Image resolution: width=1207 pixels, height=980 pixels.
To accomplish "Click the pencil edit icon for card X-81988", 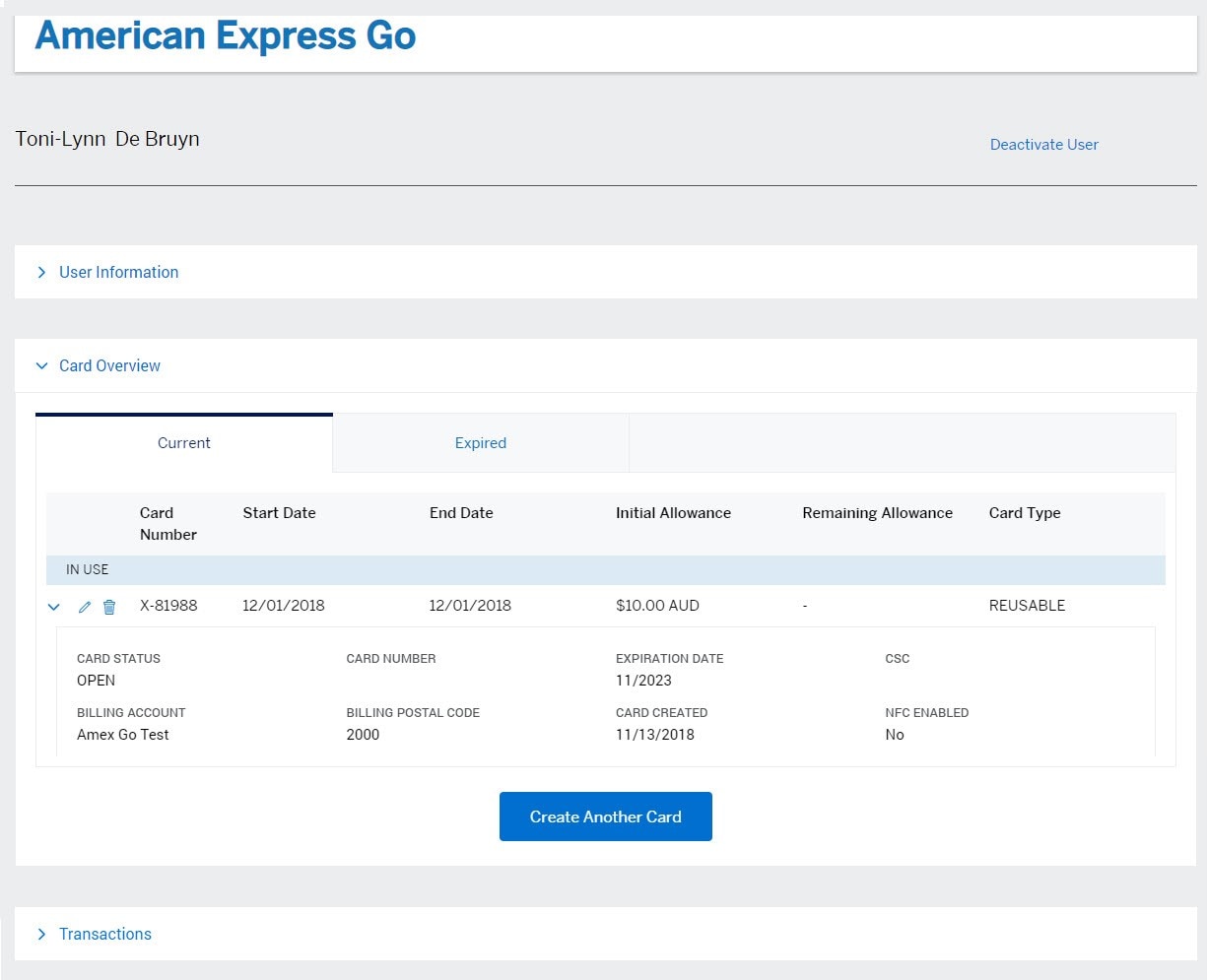I will (85, 607).
